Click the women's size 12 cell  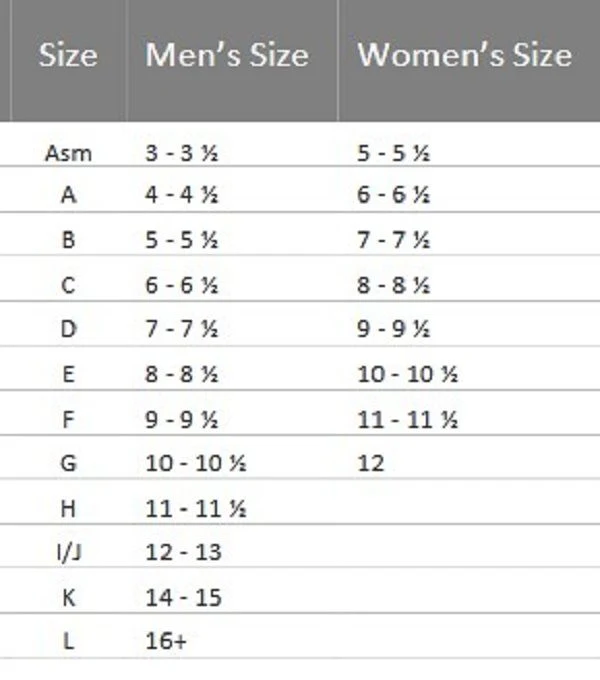tap(371, 464)
